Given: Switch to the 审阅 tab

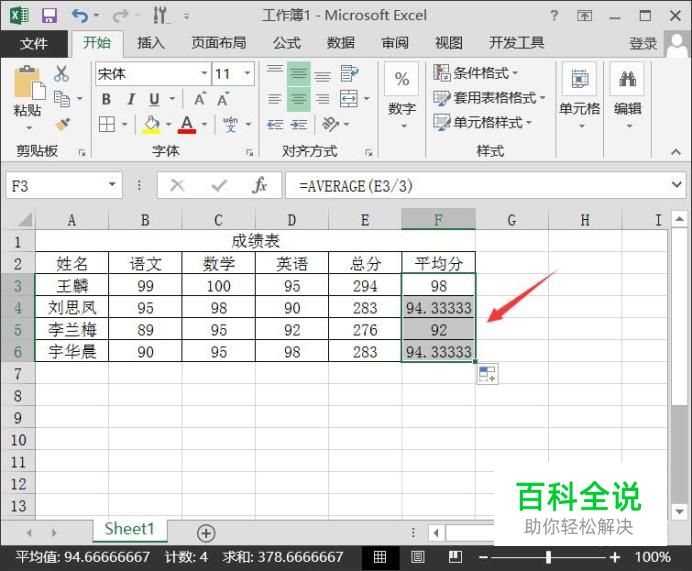Looking at the screenshot, I should [395, 43].
